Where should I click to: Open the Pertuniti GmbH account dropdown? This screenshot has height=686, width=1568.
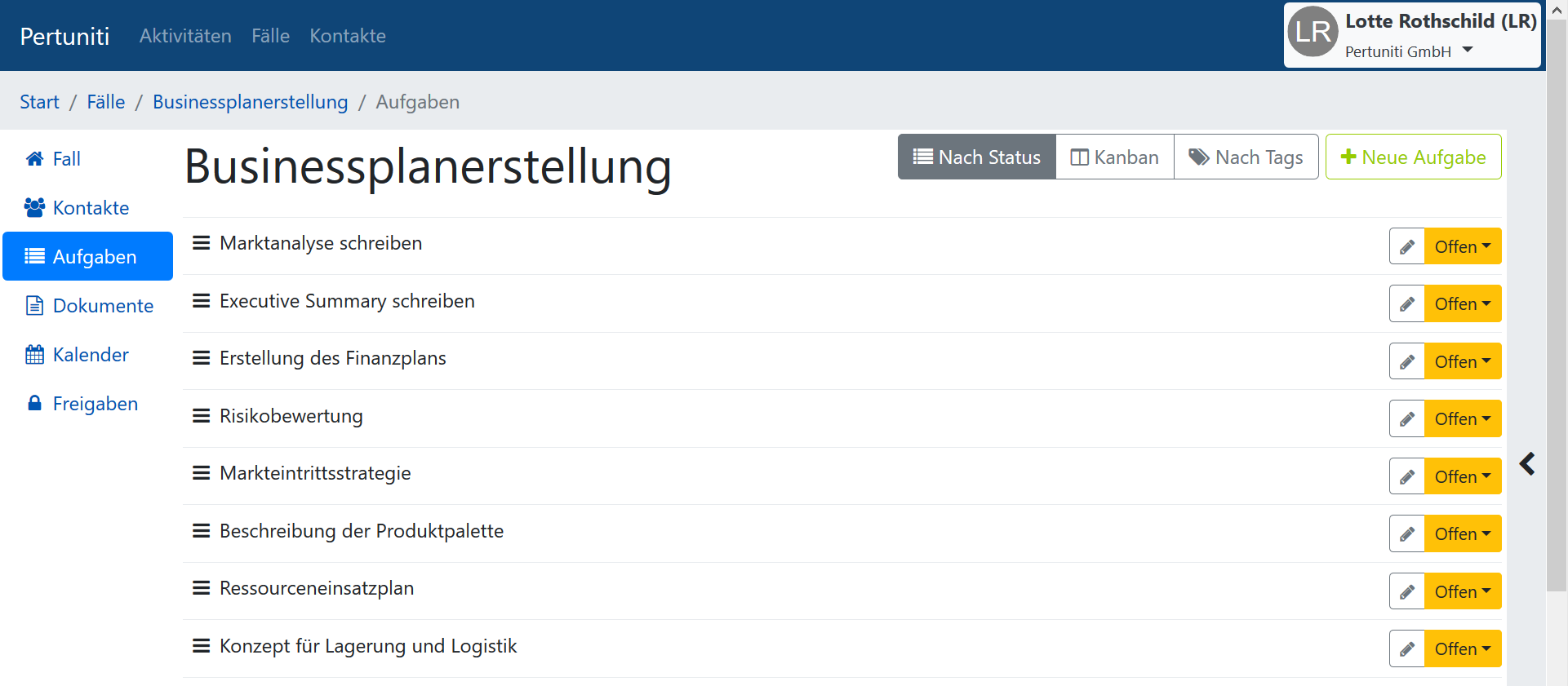pos(1409,51)
